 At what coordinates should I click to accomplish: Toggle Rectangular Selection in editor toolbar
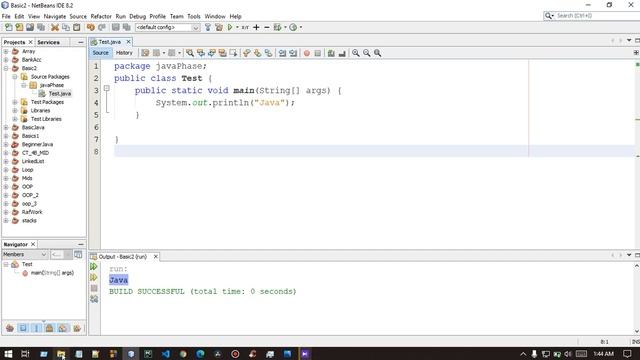pos(233,53)
